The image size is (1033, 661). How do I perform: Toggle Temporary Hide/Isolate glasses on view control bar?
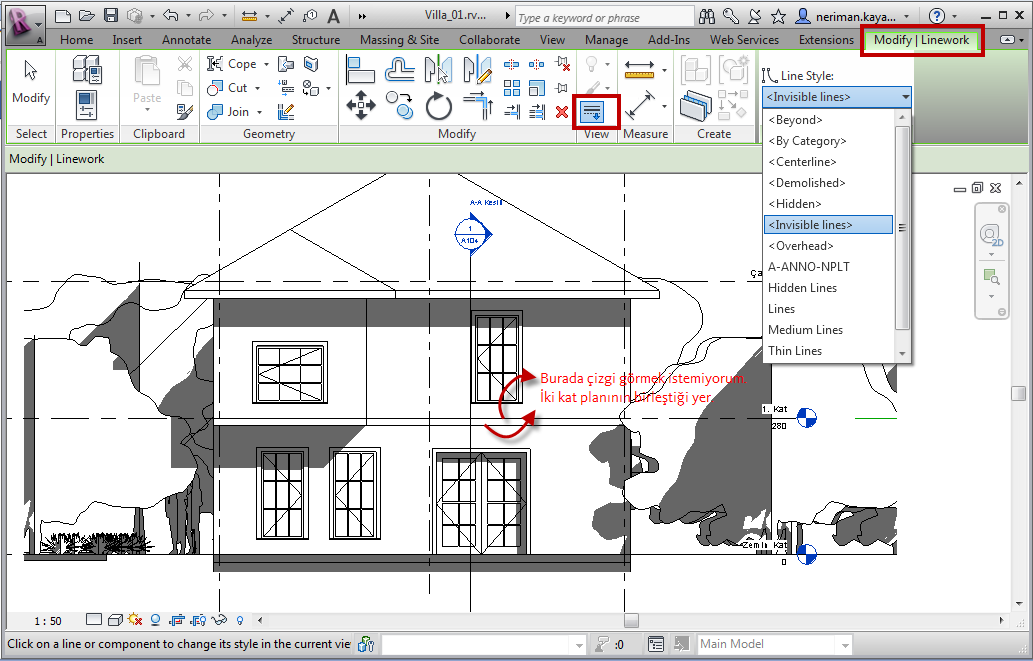click(218, 619)
